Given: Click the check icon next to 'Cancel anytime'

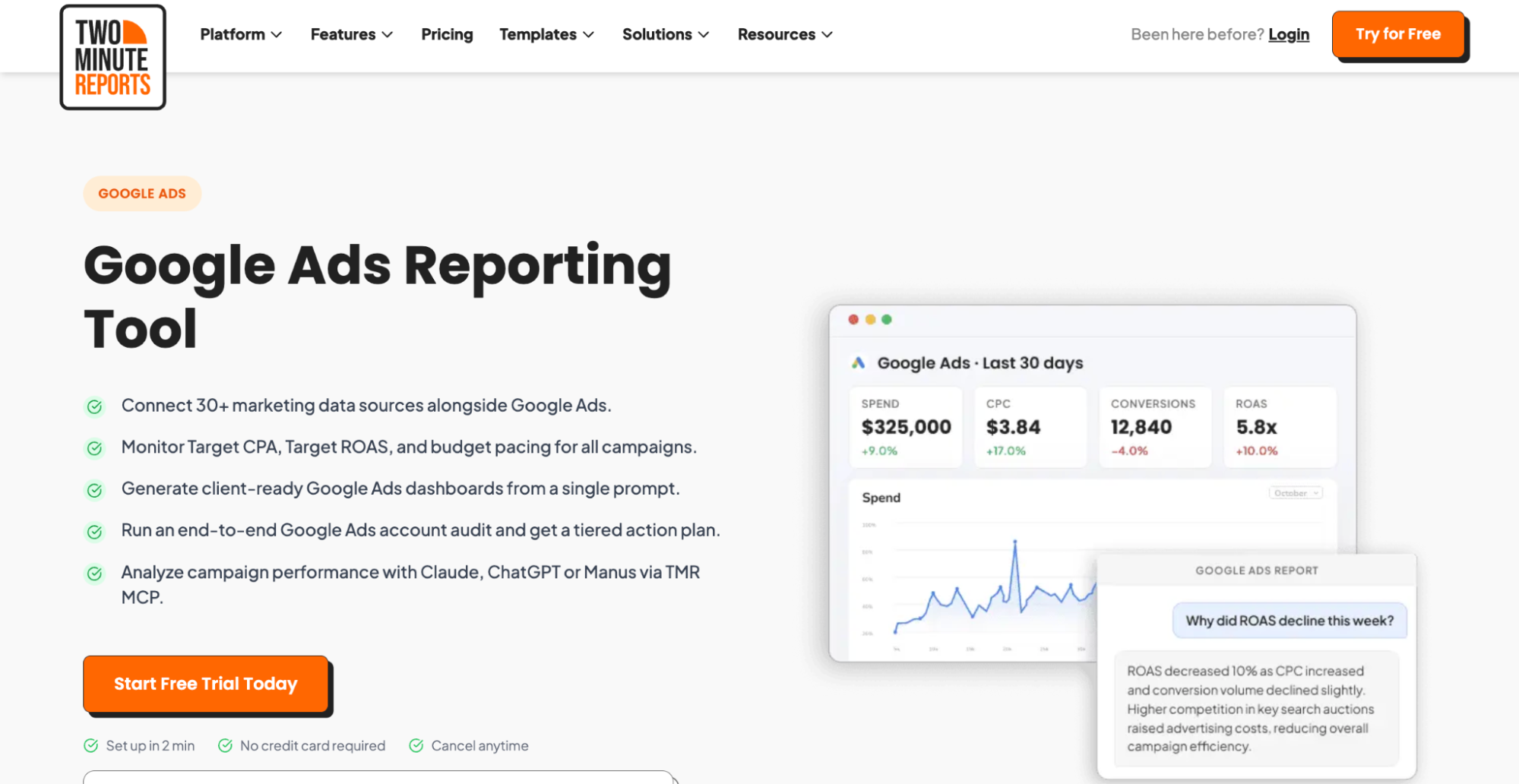Looking at the screenshot, I should 416,745.
